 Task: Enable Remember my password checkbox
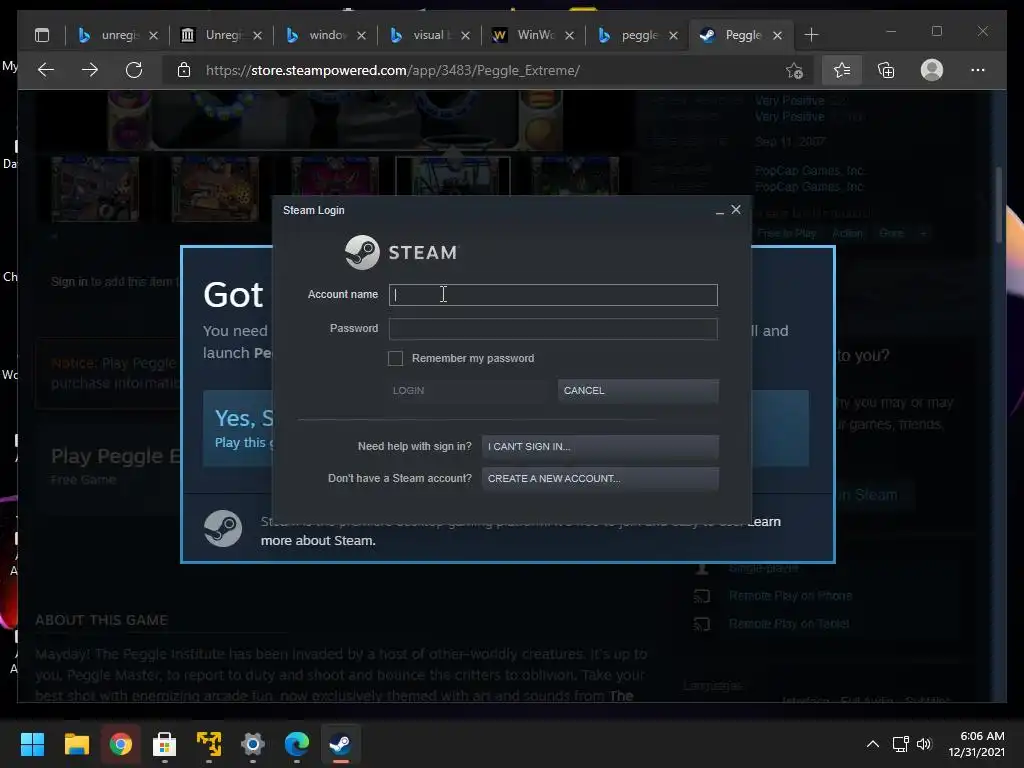click(395, 359)
